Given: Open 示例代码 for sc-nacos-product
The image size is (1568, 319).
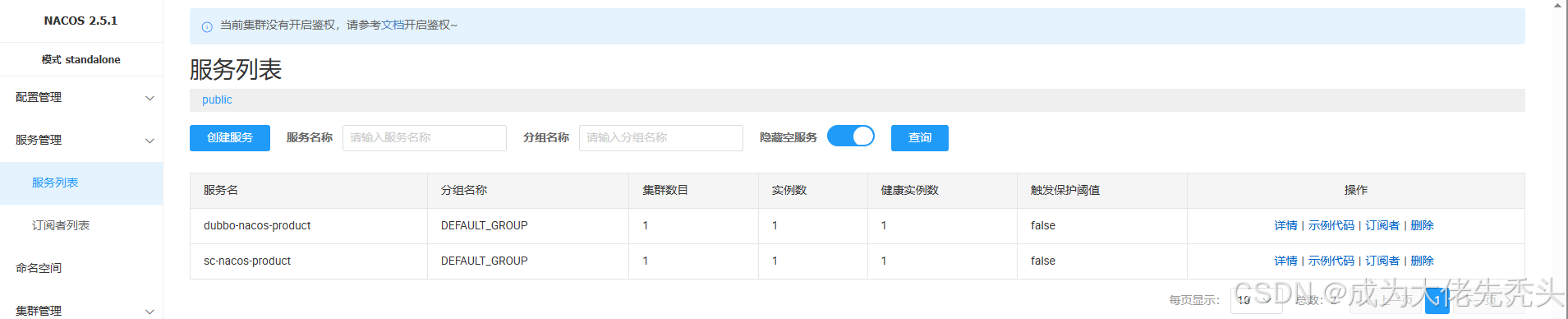Looking at the screenshot, I should (x=1331, y=261).
